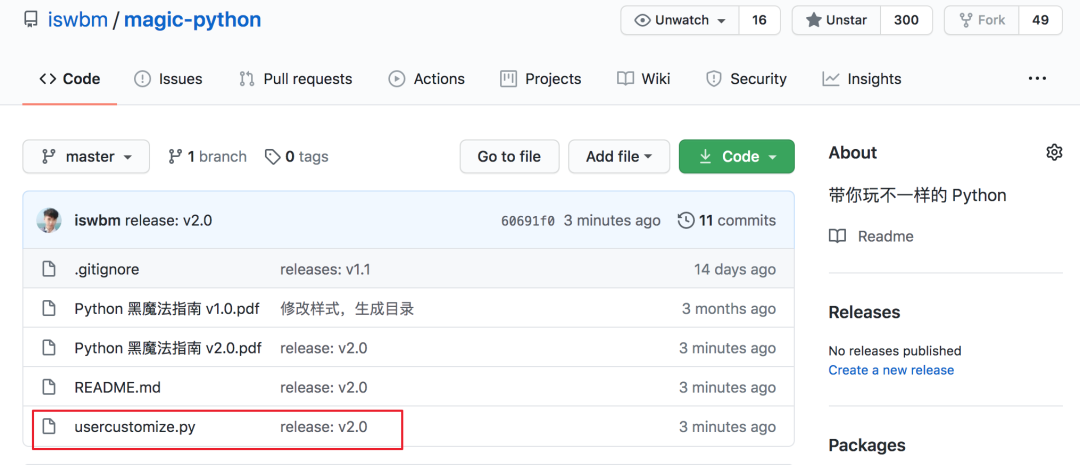Image resolution: width=1080 pixels, height=465 pixels.
Task: Expand the Add file dropdown
Action: 619,156
